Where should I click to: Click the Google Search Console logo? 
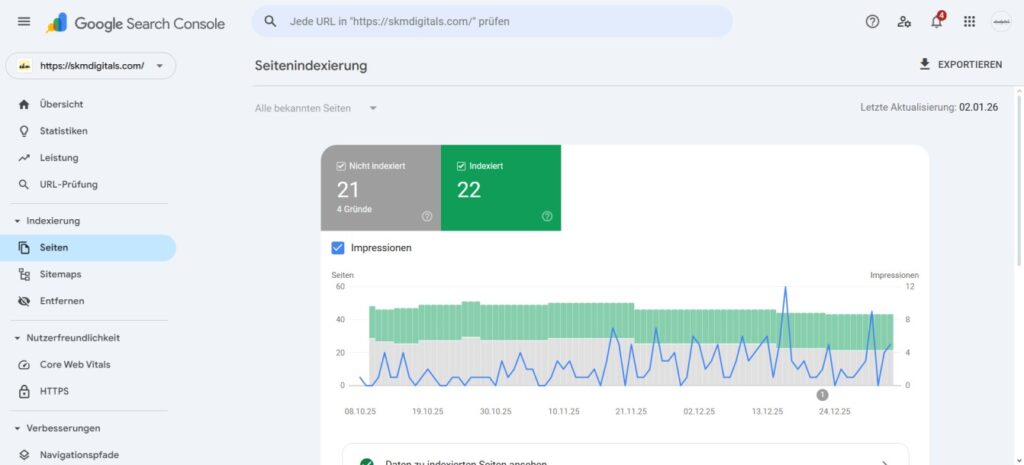[135, 24]
